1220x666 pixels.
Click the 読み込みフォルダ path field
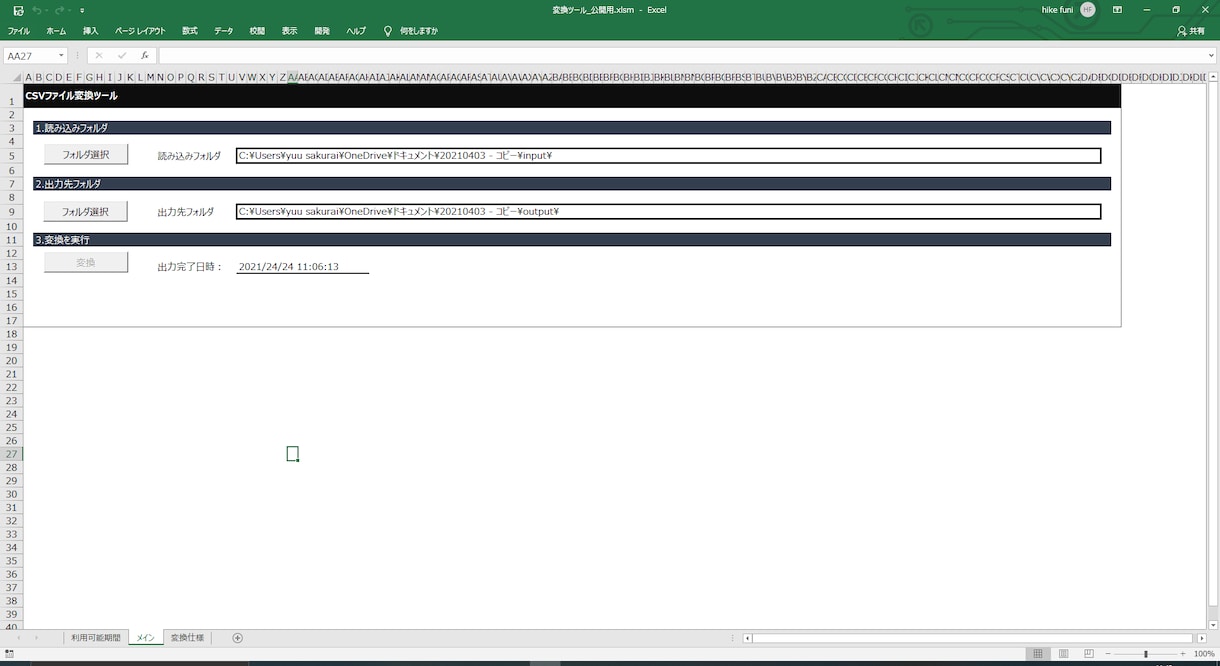(x=669, y=155)
